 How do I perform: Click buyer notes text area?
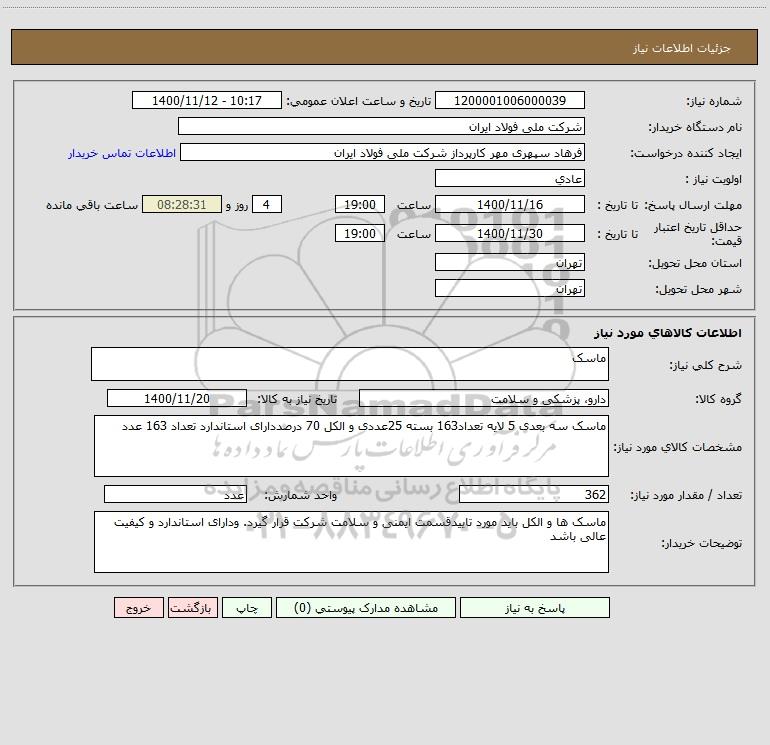tap(351, 542)
